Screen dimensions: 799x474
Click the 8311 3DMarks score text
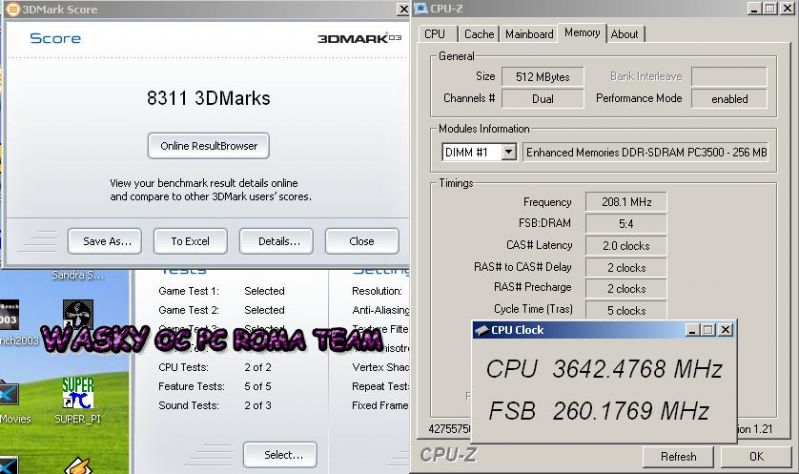point(208,98)
